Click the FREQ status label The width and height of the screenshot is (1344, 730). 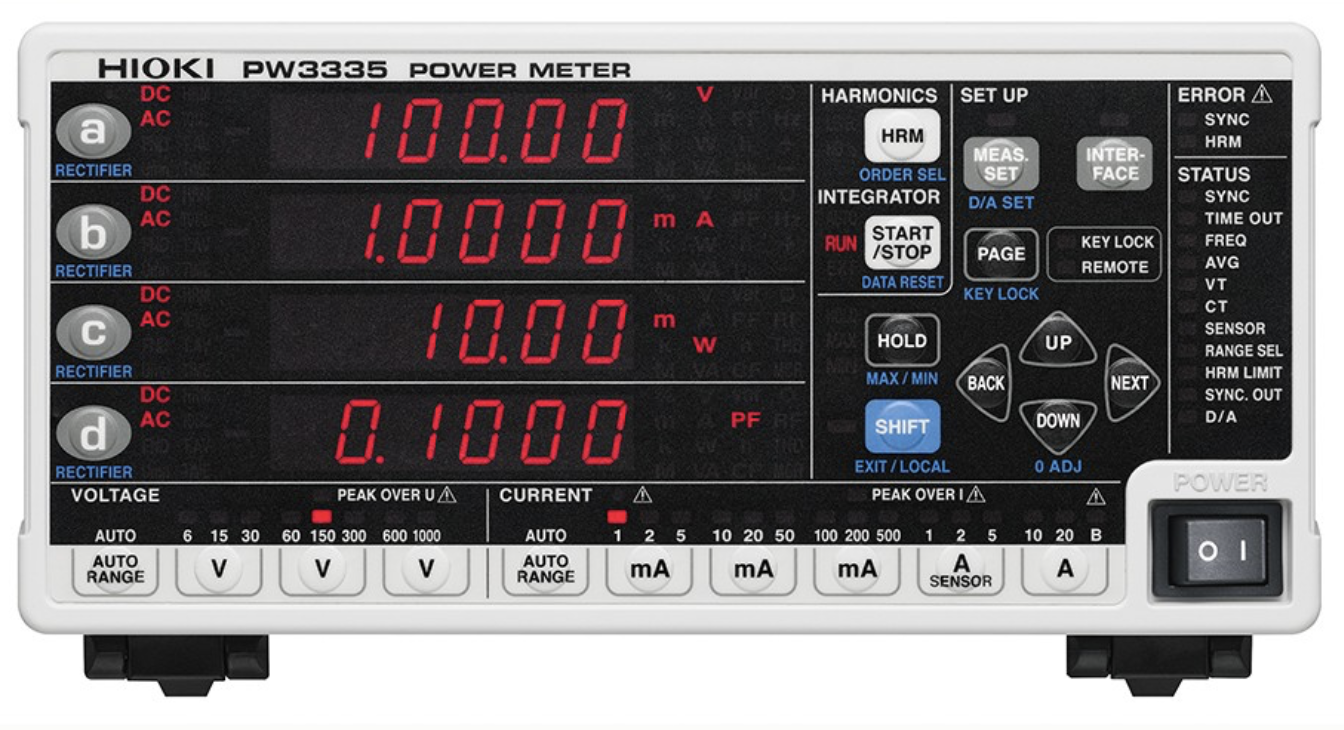(1225, 240)
